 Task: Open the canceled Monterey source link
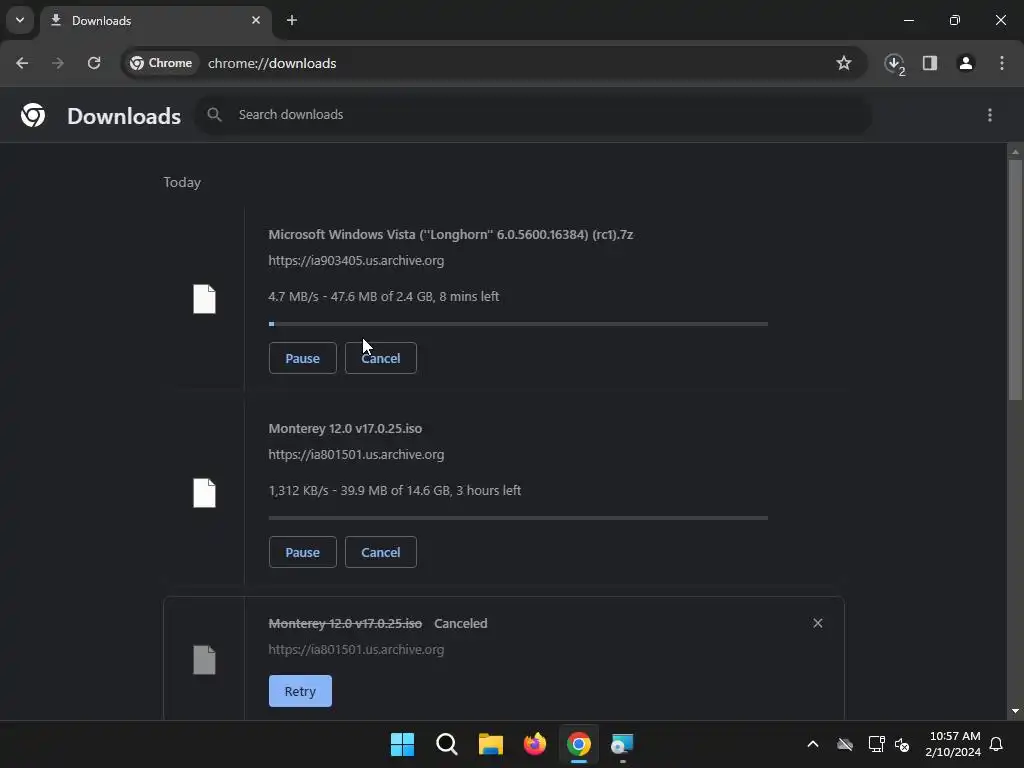click(x=356, y=650)
